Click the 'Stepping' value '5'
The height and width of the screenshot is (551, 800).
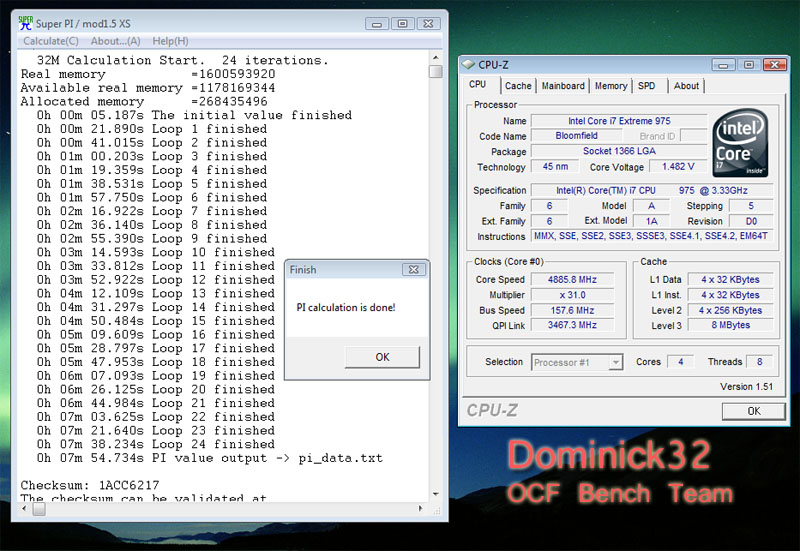pos(751,206)
